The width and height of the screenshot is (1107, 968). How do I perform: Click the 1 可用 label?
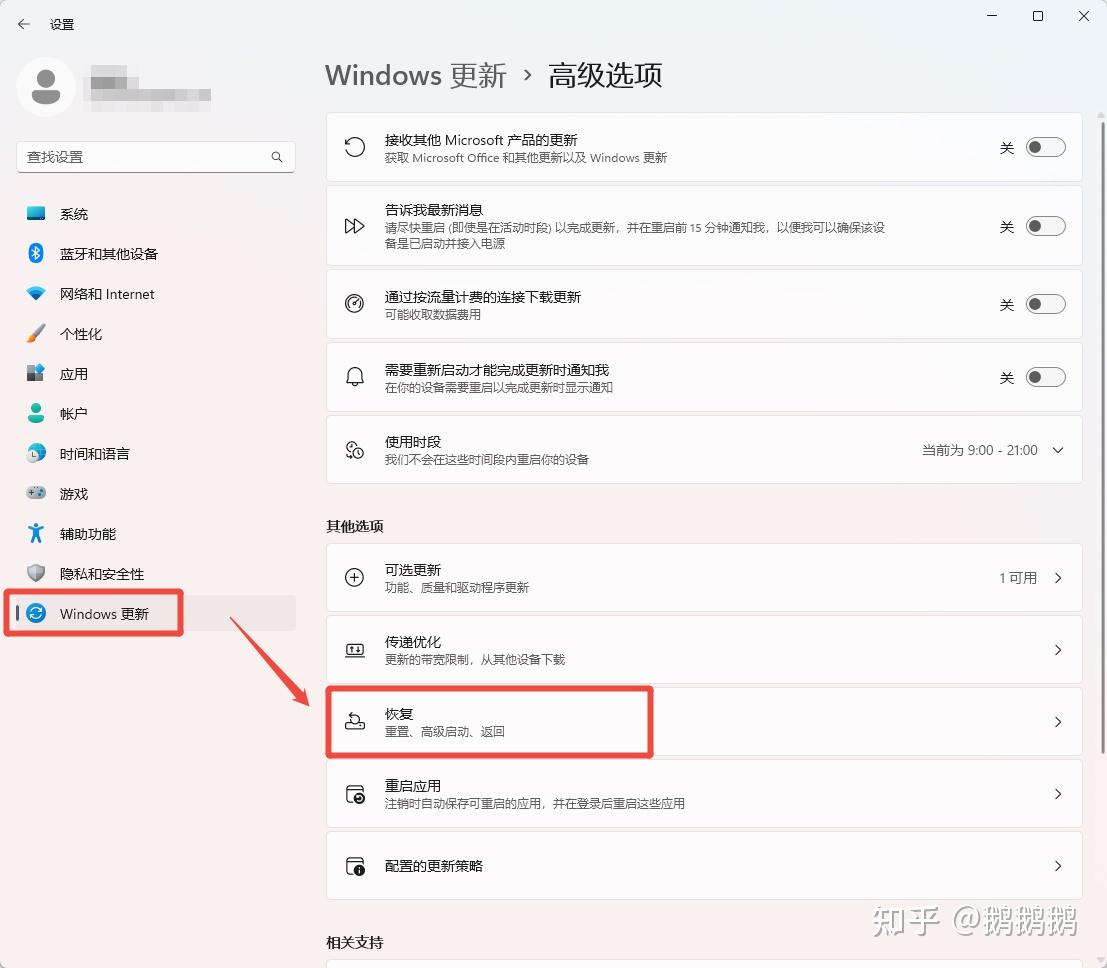tap(1018, 578)
